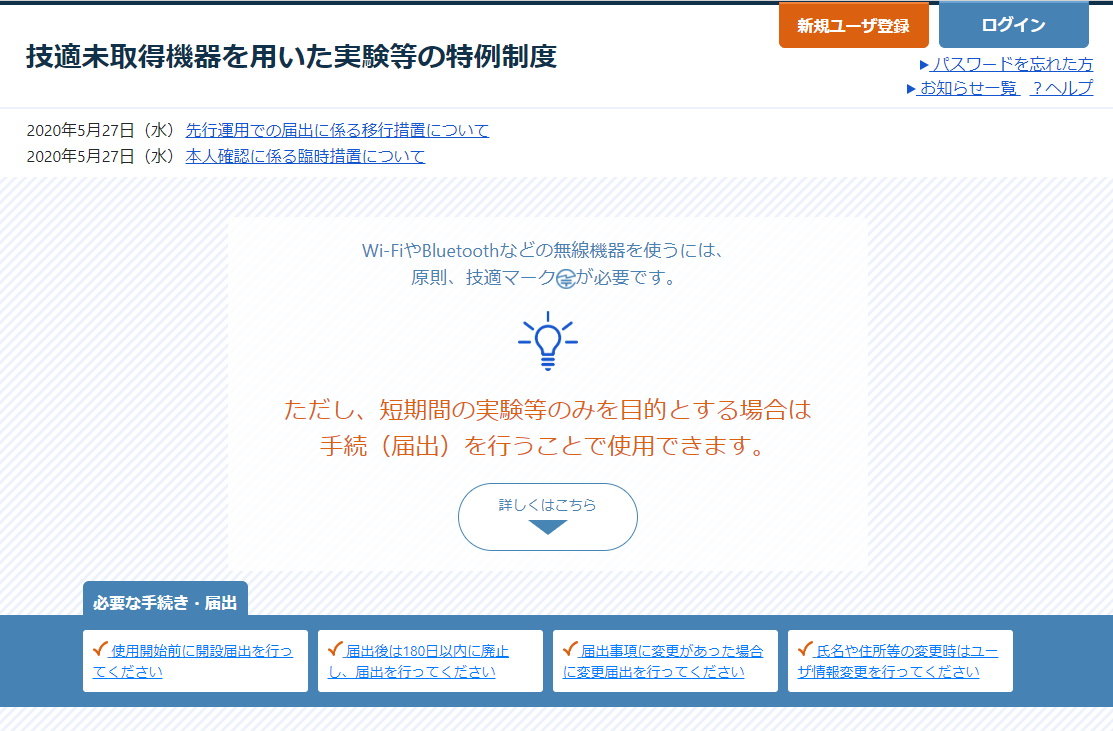Click the light bulb illustration icon

547,338
